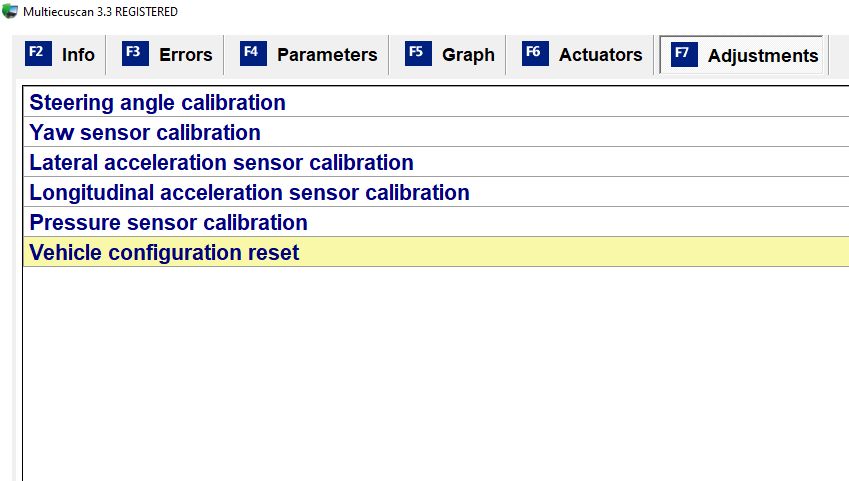Click the F4 key badge icon
The height and width of the screenshot is (481, 849).
tap(254, 53)
